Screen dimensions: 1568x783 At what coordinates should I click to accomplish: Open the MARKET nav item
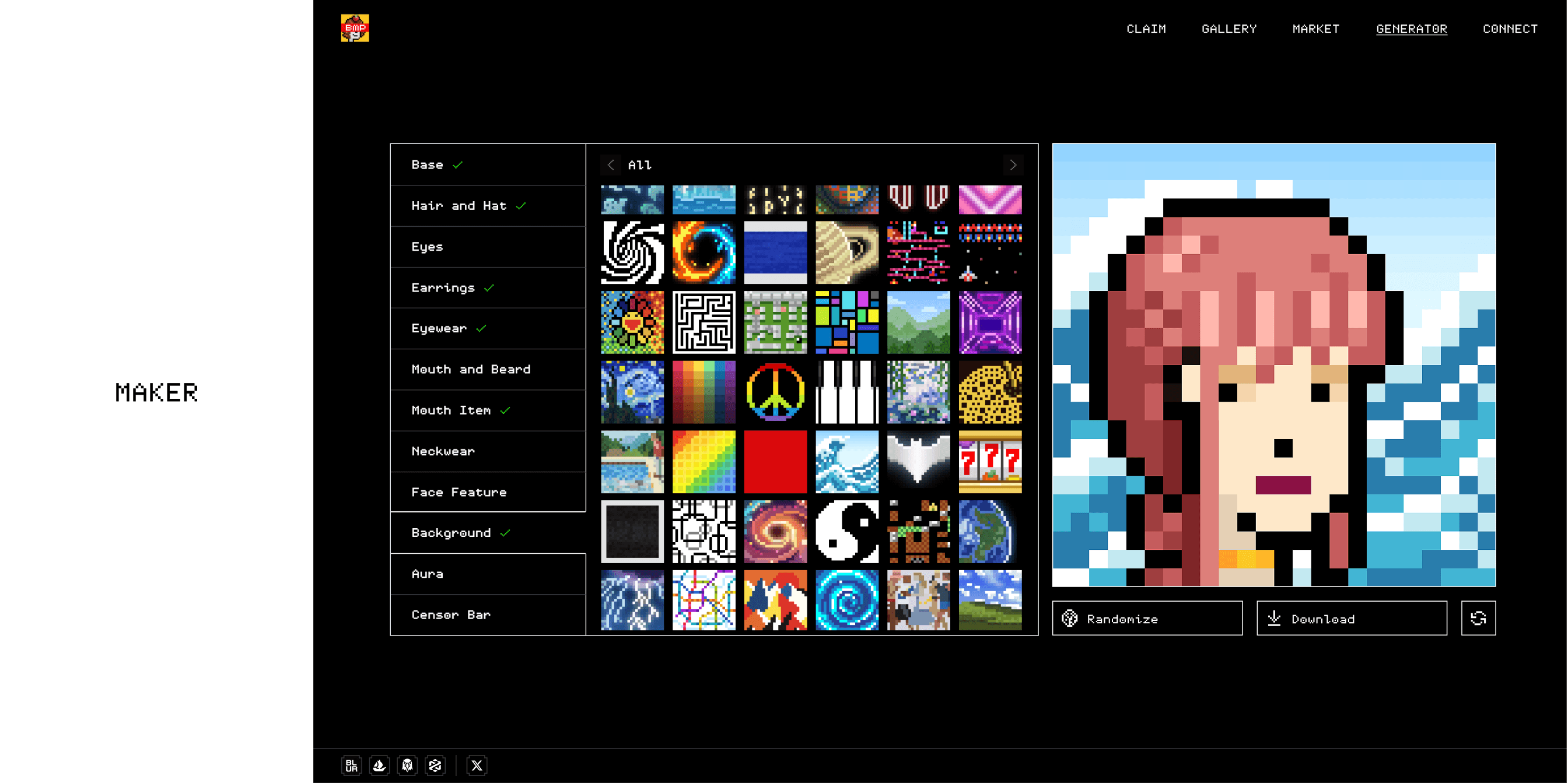(x=1315, y=29)
